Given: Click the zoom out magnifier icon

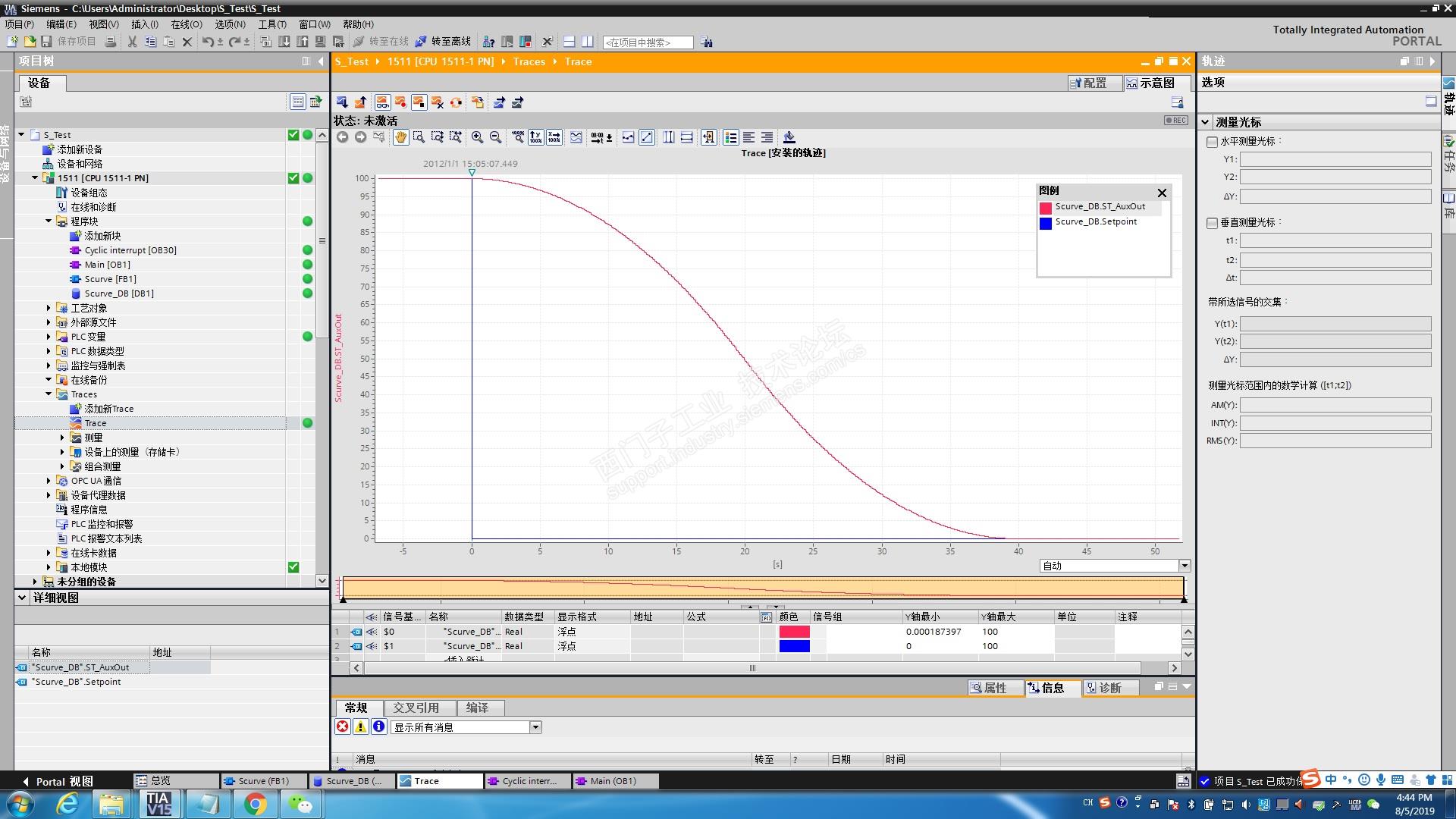Looking at the screenshot, I should (x=495, y=137).
